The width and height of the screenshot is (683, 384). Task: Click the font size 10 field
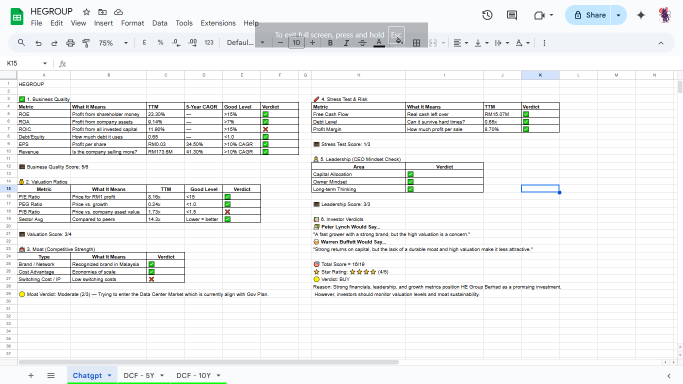[x=296, y=43]
